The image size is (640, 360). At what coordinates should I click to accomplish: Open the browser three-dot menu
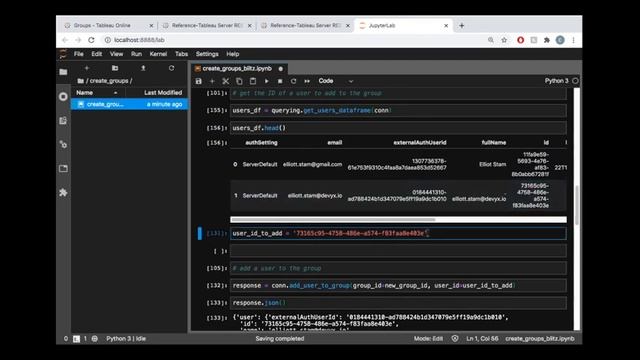tap(573, 40)
